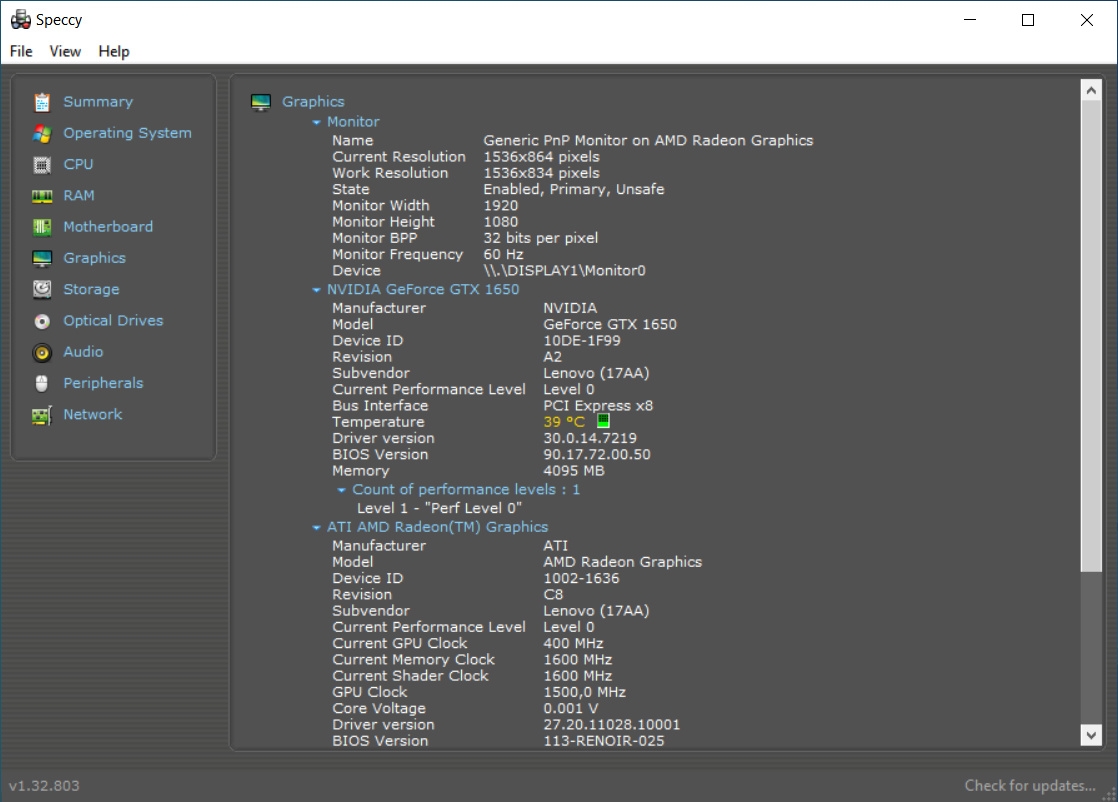
Task: Click the Core Voltage 0.001 V value
Action: pos(571,709)
